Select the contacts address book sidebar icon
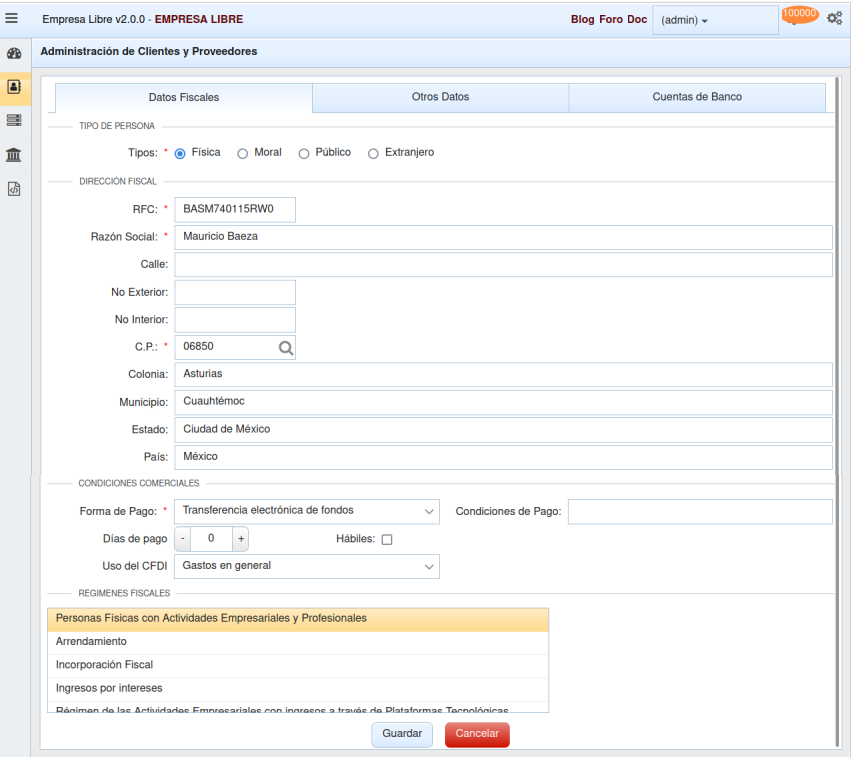This screenshot has height=758, width=851. point(14,87)
